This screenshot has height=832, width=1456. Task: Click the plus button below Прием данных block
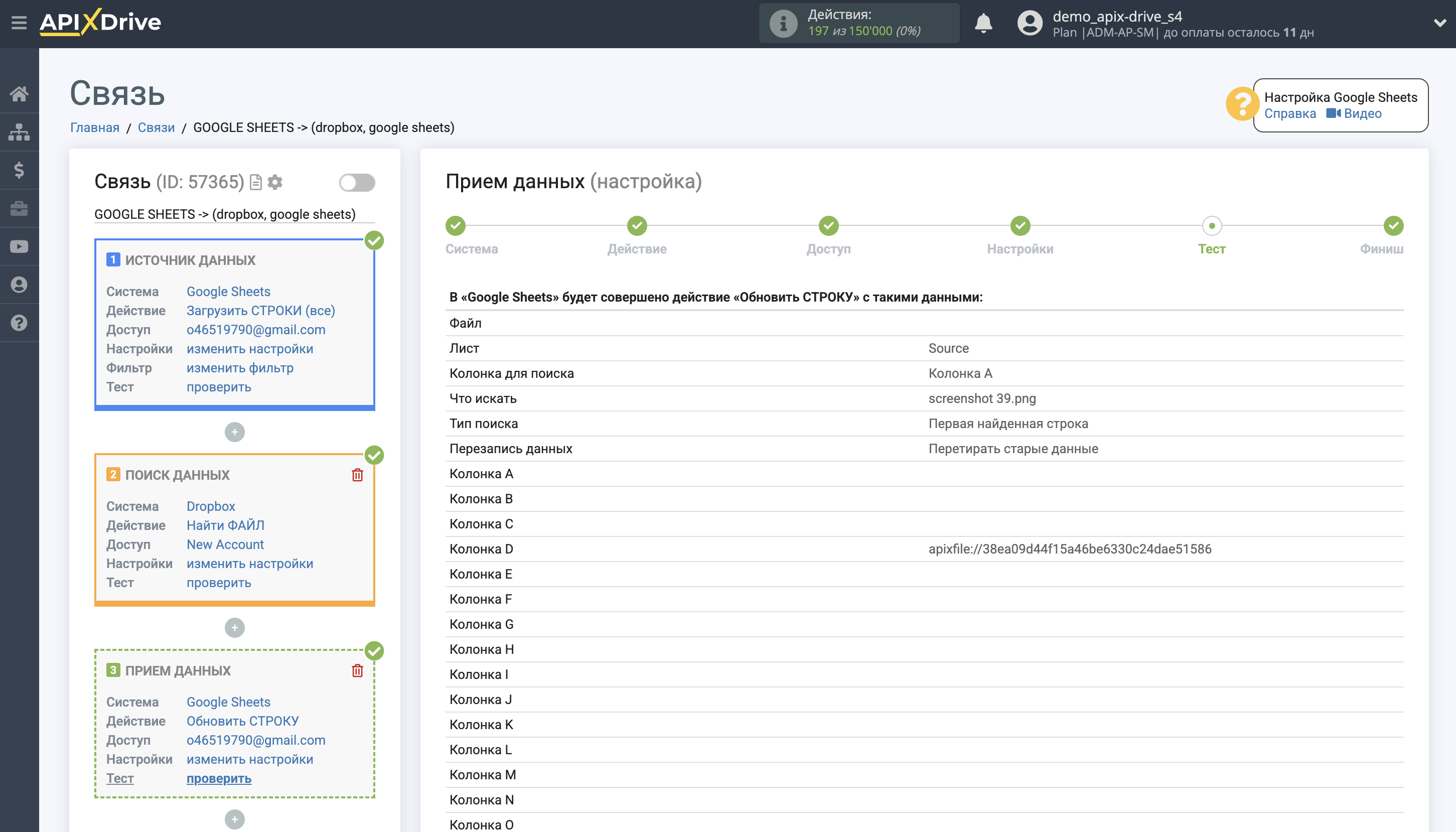click(x=234, y=819)
